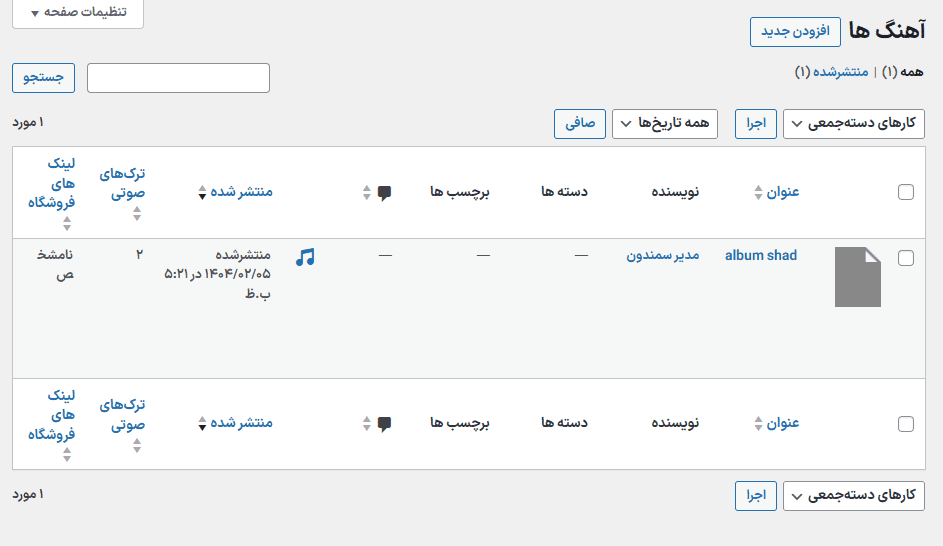This screenshot has width=943, height=546.
Task: Click the comments sort arrows in footer
Action: (x=367, y=424)
